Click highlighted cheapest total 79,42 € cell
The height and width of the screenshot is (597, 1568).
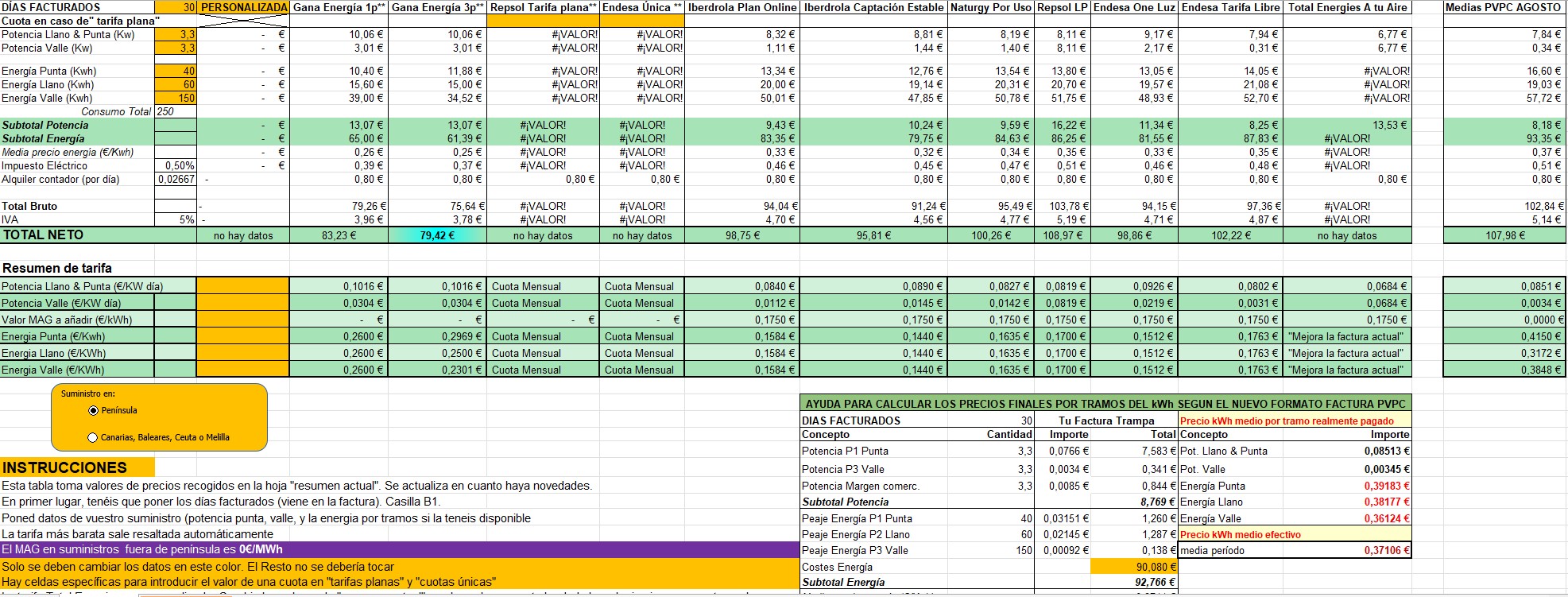coord(437,235)
